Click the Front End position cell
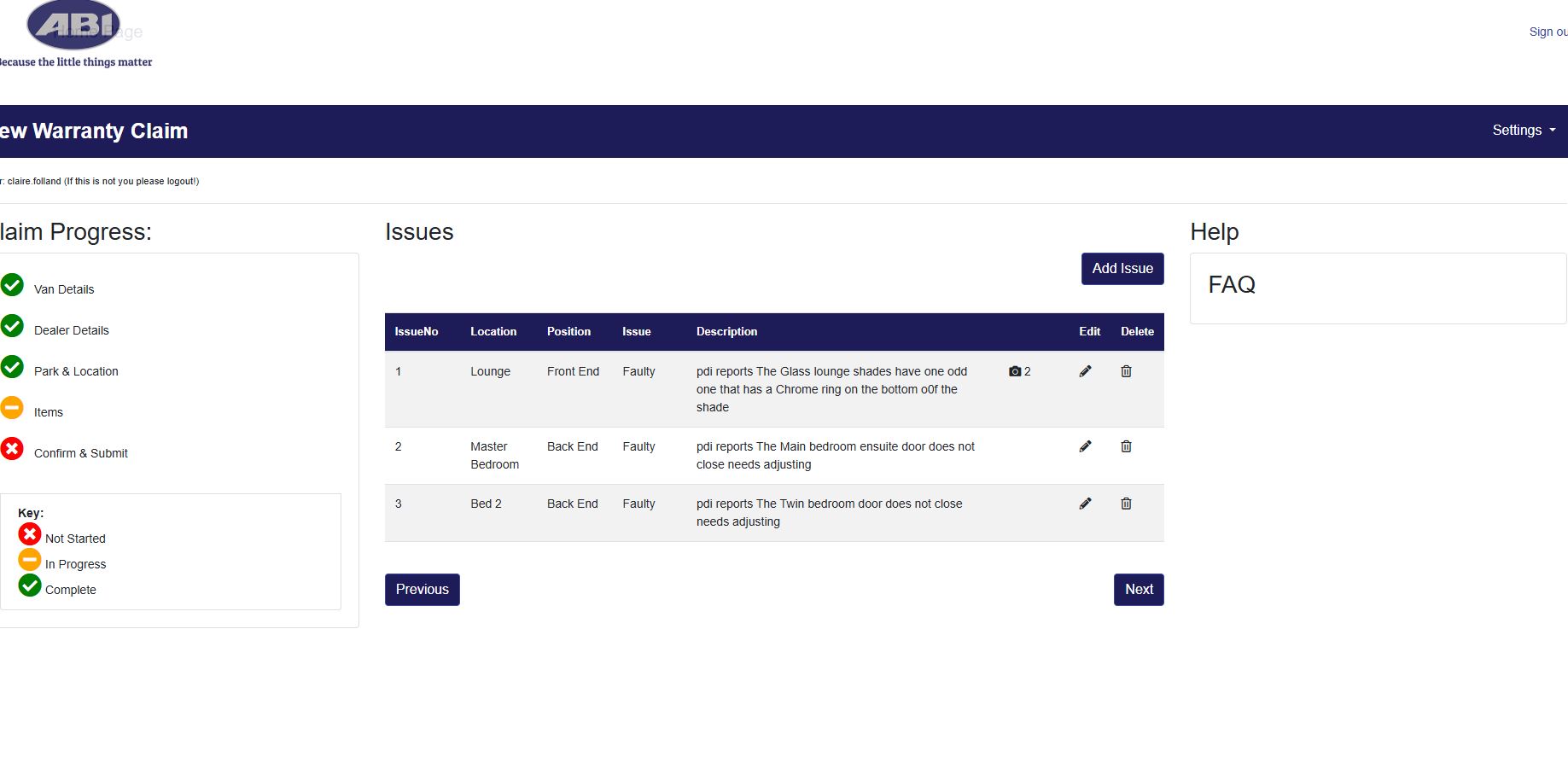The width and height of the screenshot is (1568, 763). [573, 371]
